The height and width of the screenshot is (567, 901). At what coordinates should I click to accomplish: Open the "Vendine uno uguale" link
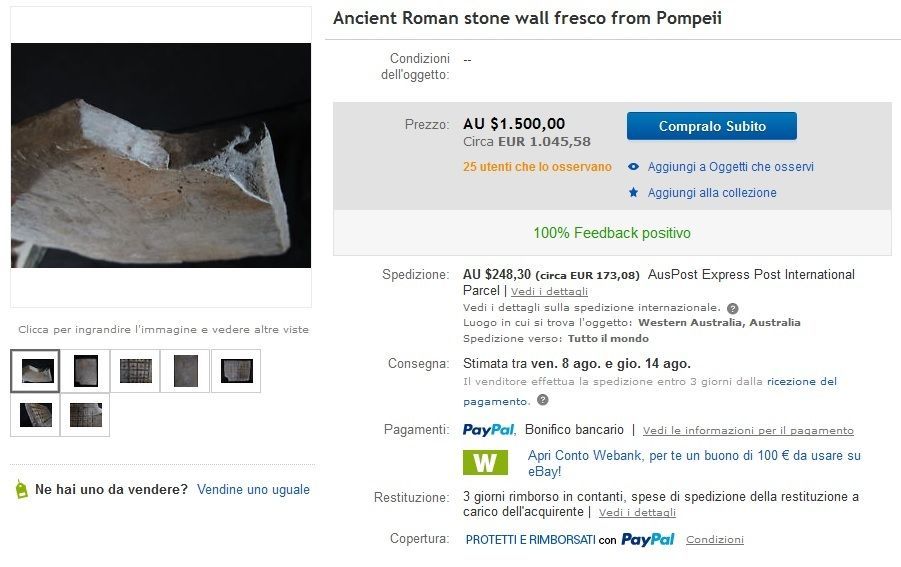tap(253, 490)
